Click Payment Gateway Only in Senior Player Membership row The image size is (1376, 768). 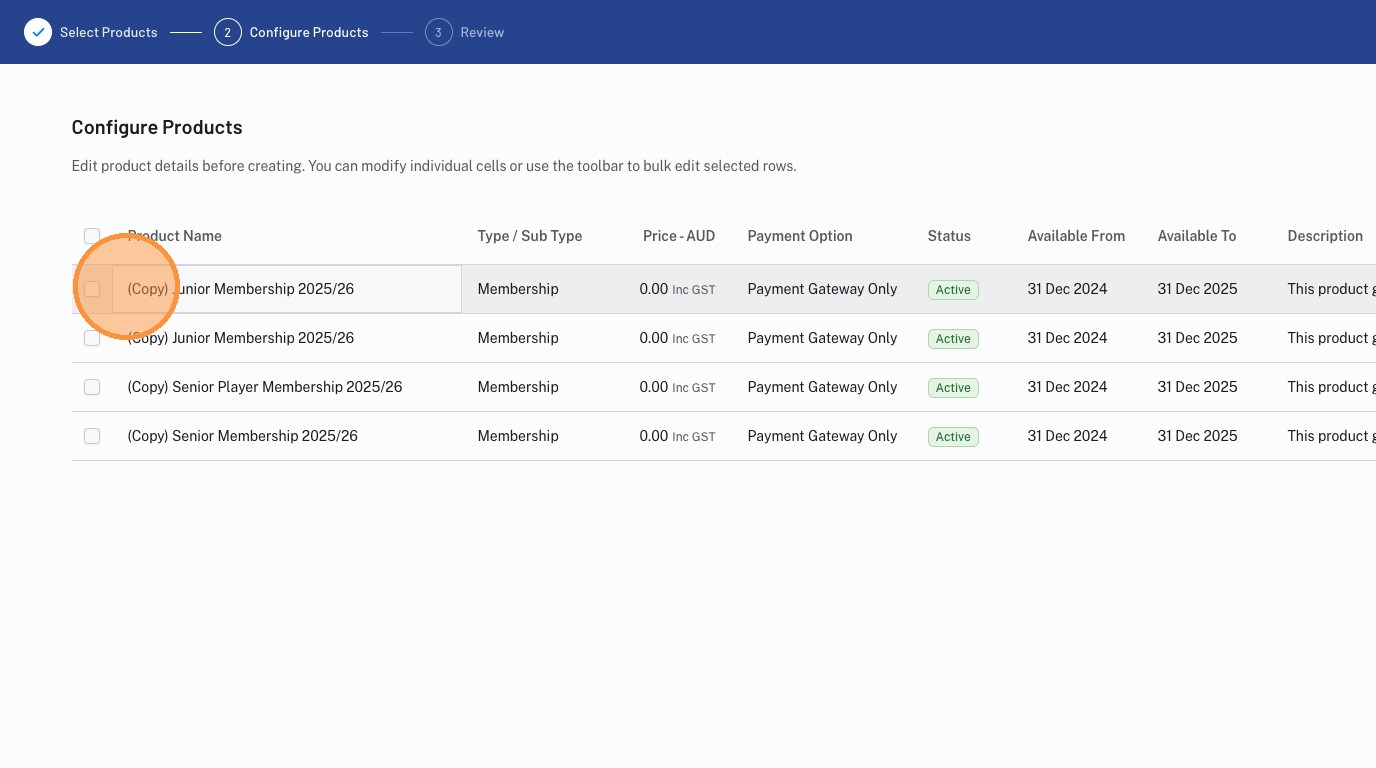pyautogui.click(x=823, y=387)
